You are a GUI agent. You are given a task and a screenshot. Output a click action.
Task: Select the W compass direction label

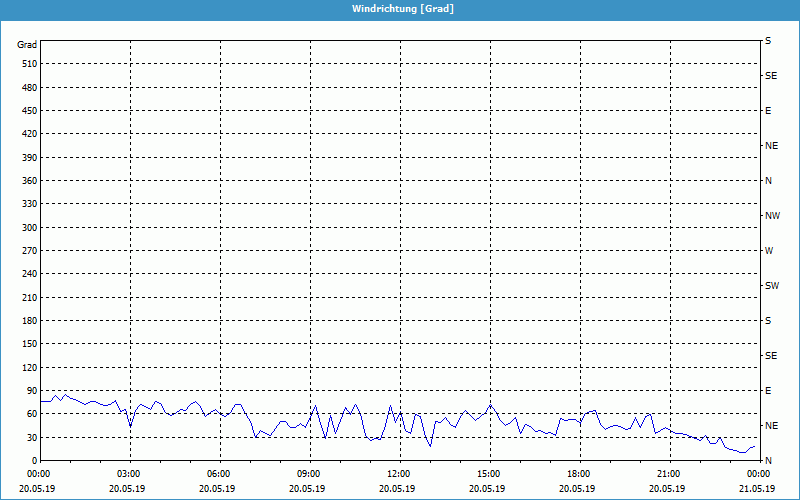(769, 251)
